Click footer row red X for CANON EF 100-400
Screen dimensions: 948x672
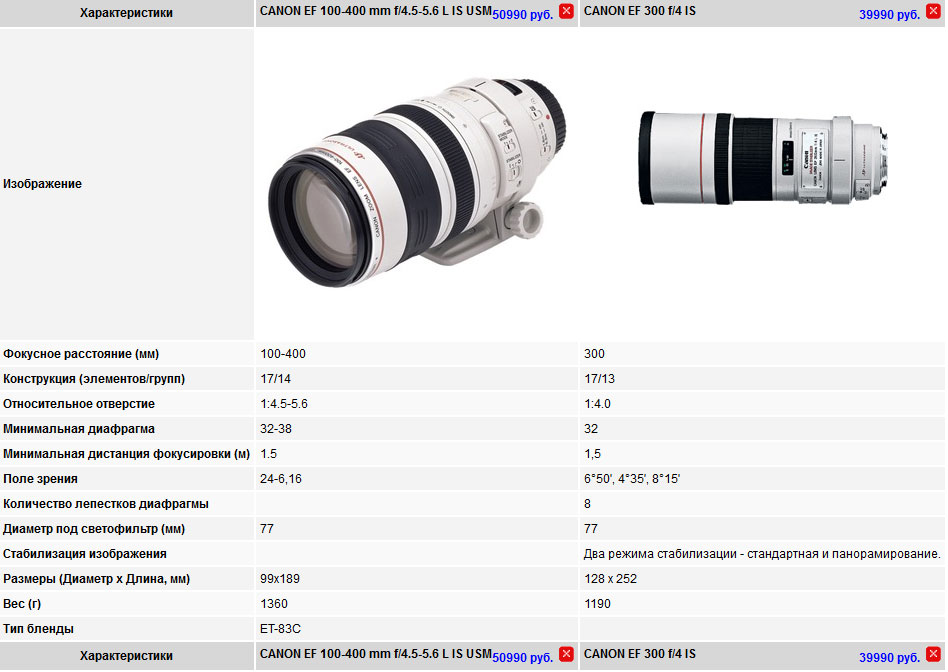(x=566, y=654)
